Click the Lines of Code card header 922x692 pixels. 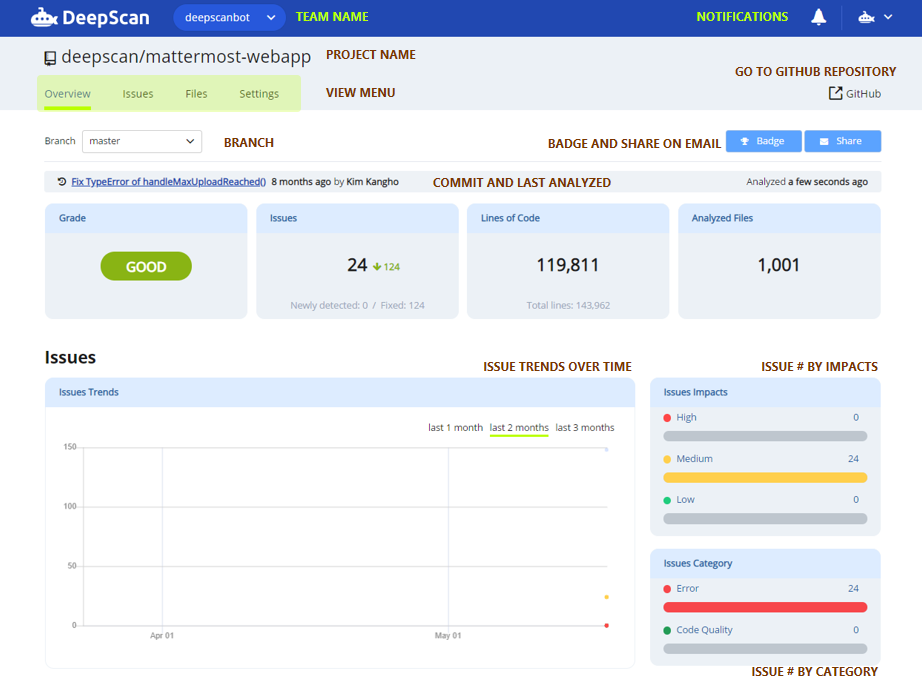[568, 218]
